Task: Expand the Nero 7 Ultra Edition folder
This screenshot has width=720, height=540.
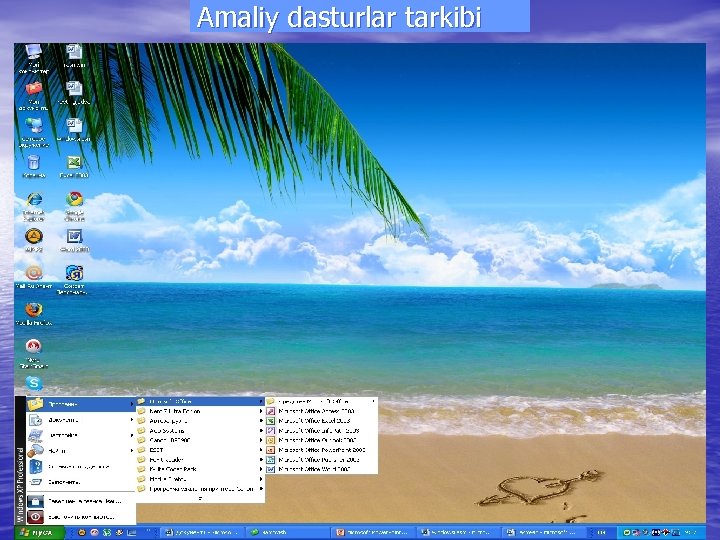Action: 201,411
